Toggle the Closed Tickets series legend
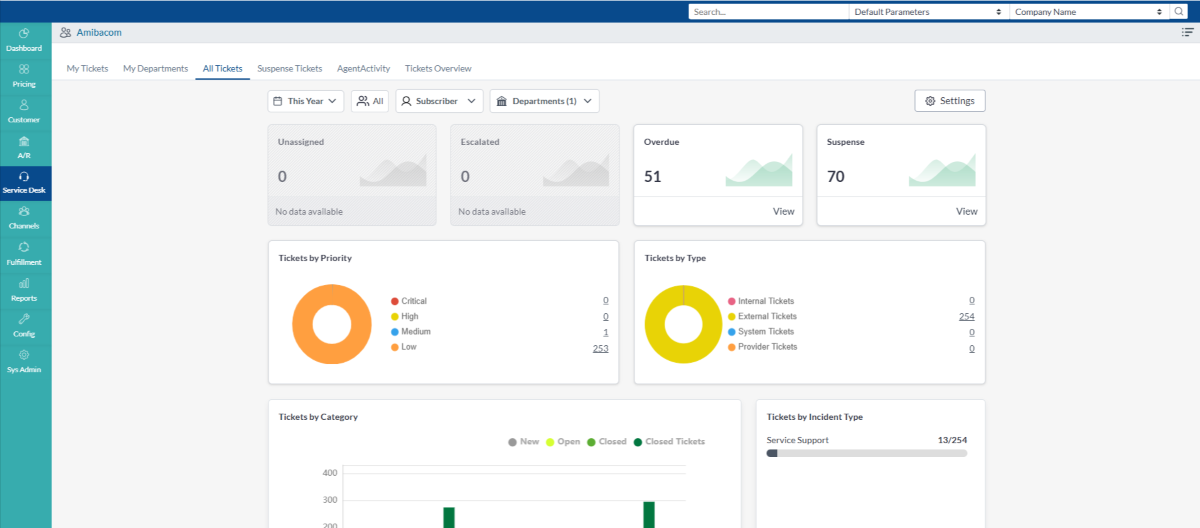The height and width of the screenshot is (528, 1200). [x=669, y=441]
